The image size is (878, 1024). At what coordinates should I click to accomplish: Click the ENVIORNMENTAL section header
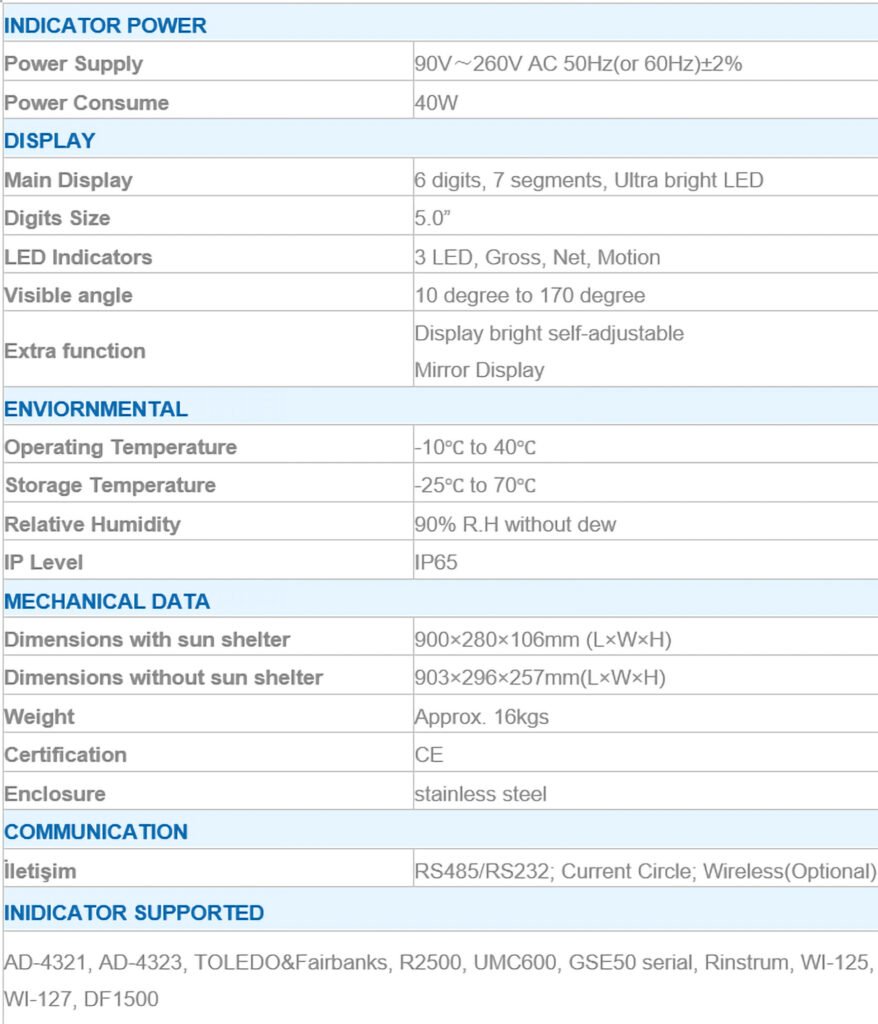pyautogui.click(x=96, y=409)
